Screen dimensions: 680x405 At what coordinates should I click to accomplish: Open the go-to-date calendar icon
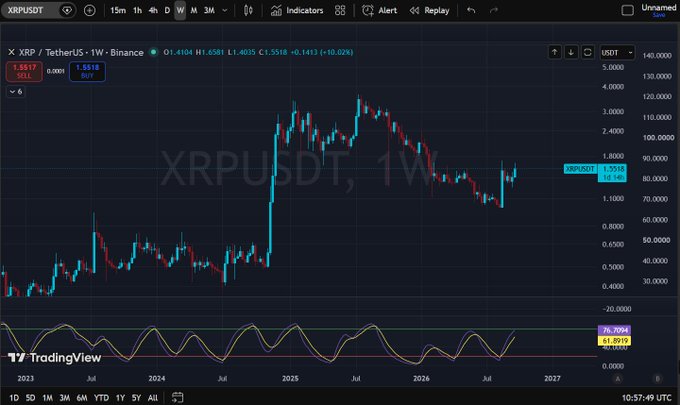(177, 397)
